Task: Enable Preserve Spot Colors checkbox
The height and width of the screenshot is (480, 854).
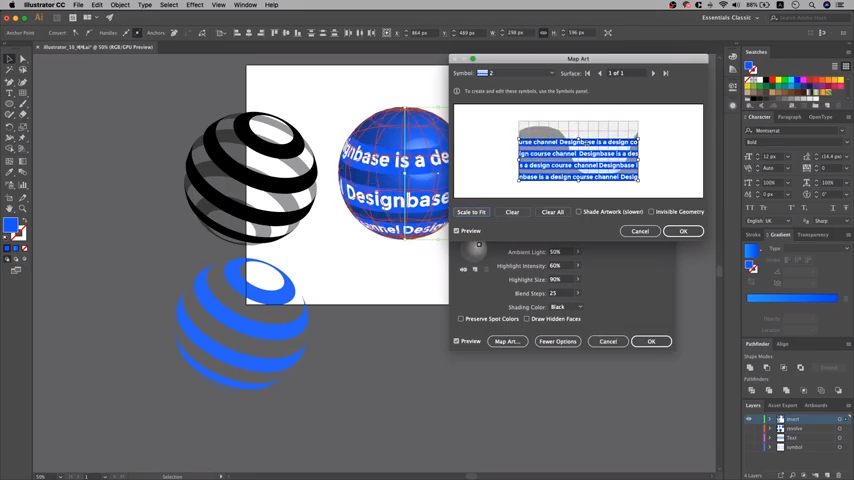Action: click(461, 319)
